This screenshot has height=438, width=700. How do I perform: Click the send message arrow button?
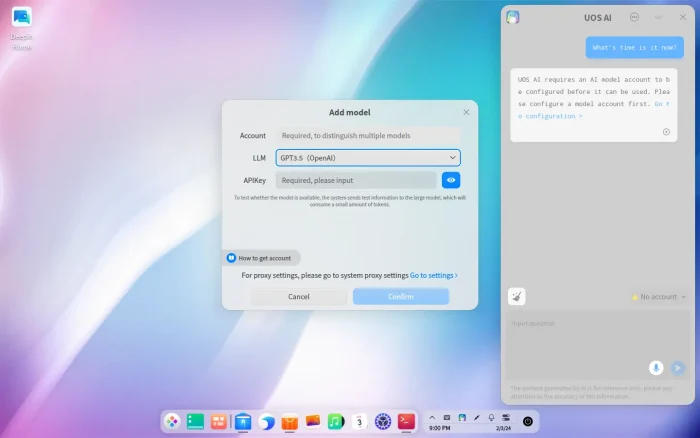(x=678, y=368)
